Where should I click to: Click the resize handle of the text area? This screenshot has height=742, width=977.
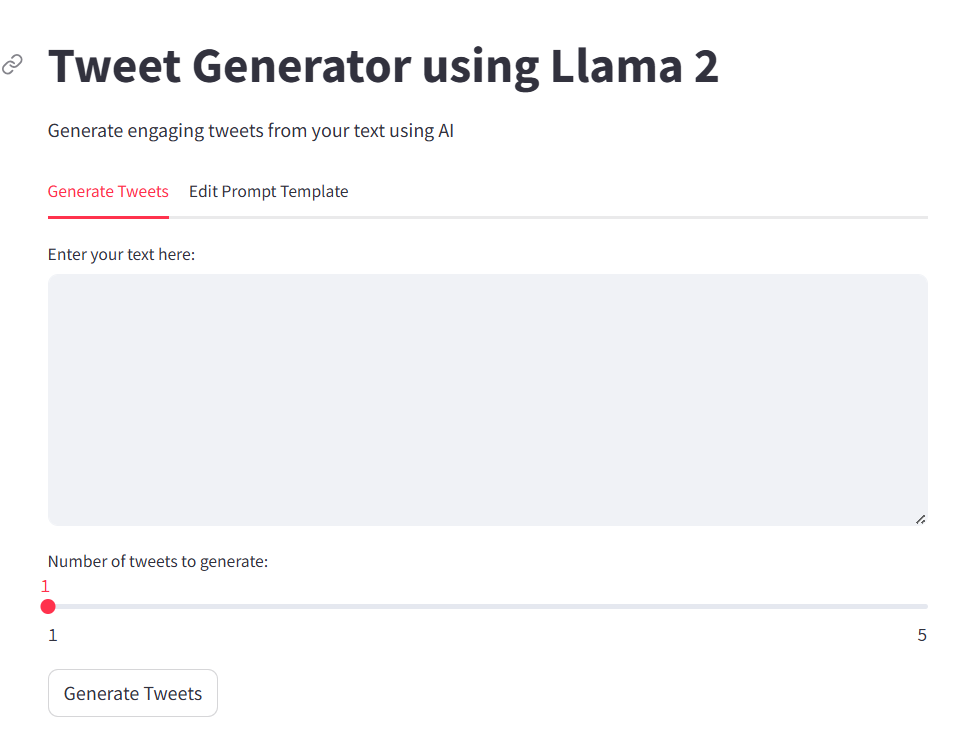(919, 518)
